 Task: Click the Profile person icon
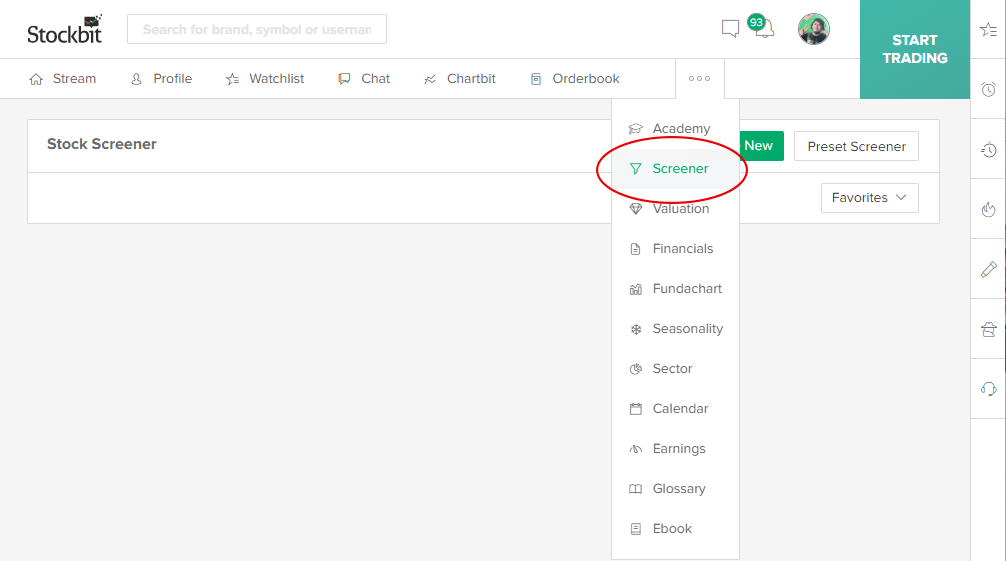[136, 79]
